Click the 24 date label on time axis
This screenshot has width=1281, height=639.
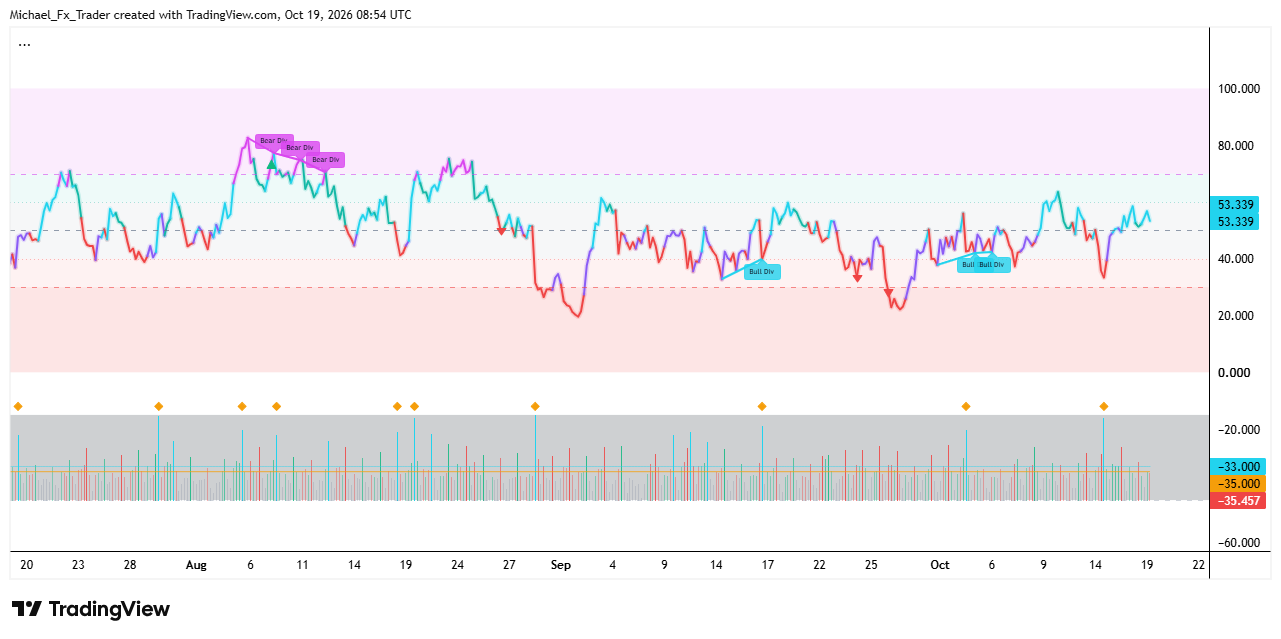pyautogui.click(x=457, y=565)
